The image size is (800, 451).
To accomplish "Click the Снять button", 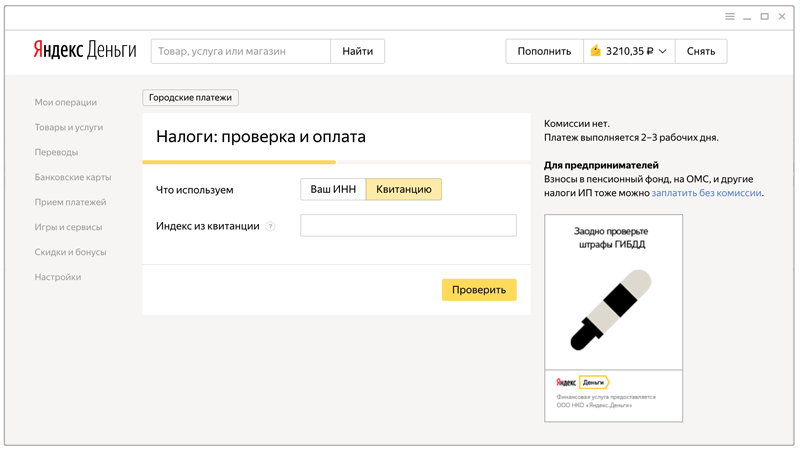I will [701, 51].
